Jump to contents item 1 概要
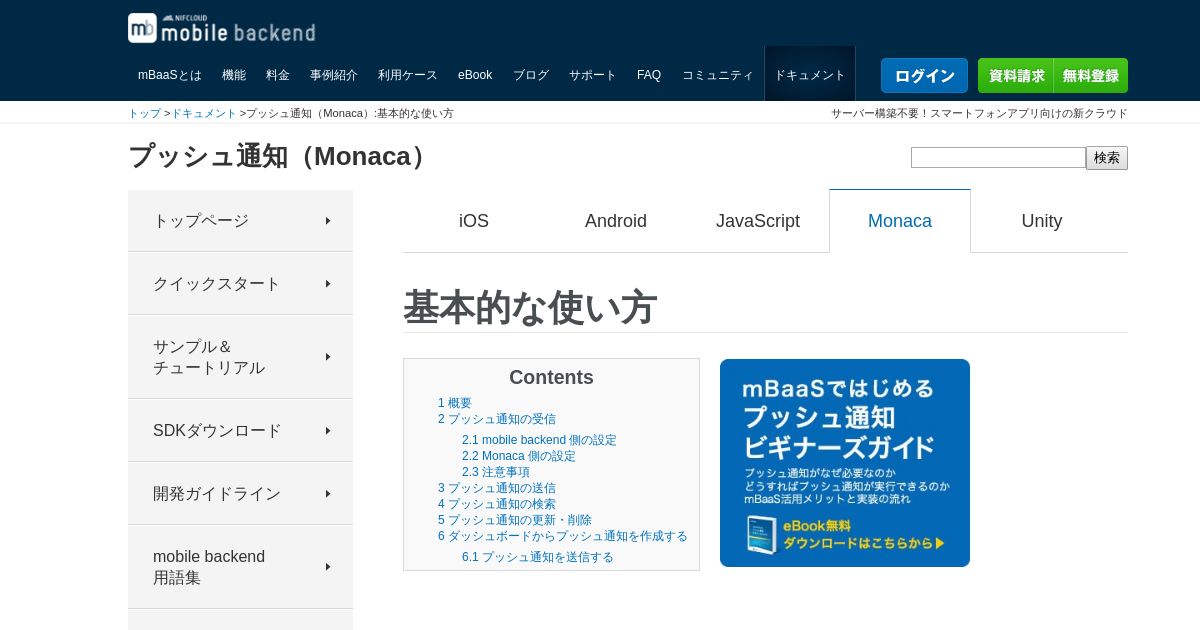 [x=455, y=403]
